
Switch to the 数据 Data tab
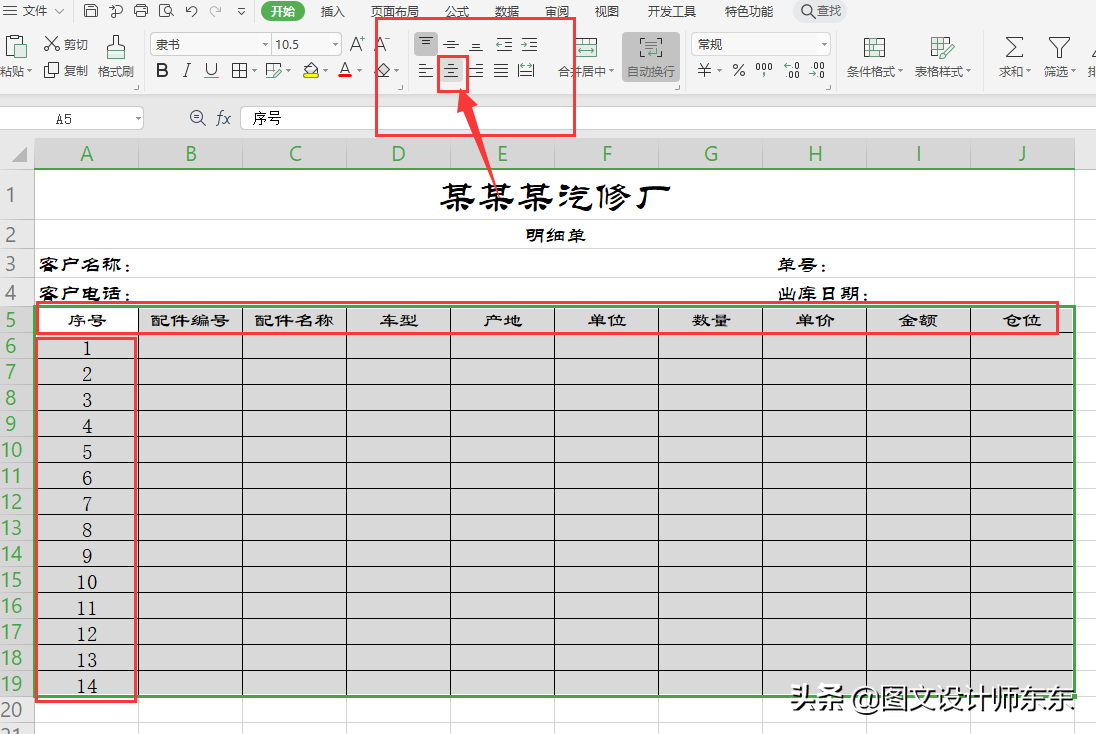coord(507,11)
